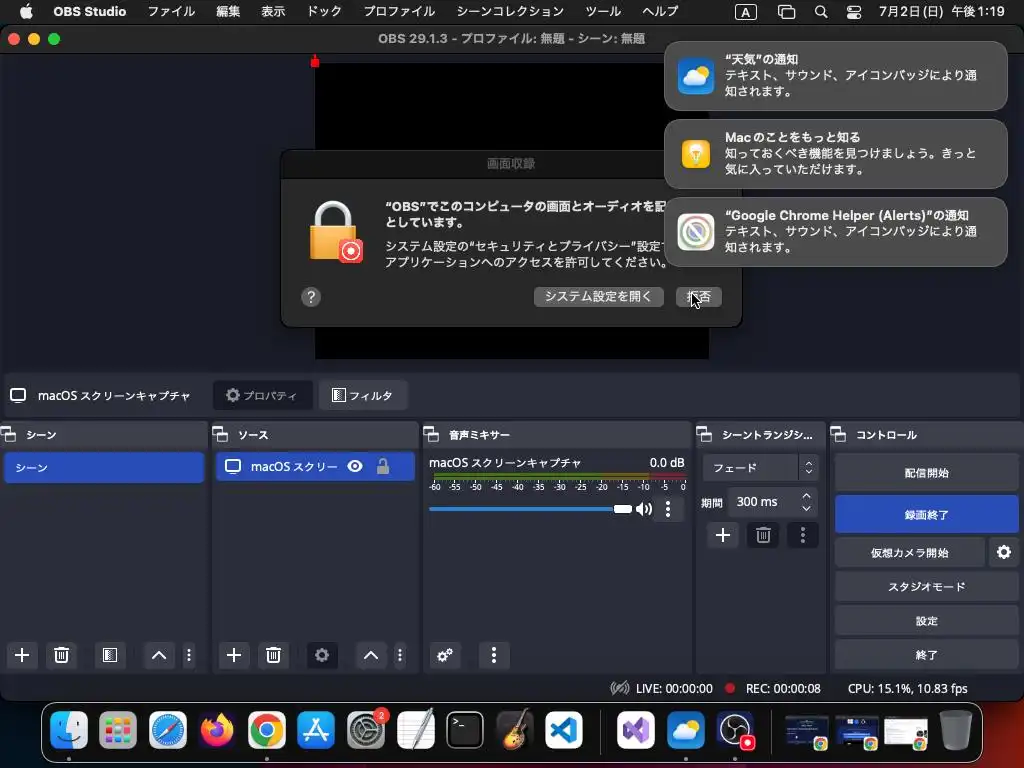
Task: Add a scene transition with plus button
Action: pyautogui.click(x=723, y=536)
